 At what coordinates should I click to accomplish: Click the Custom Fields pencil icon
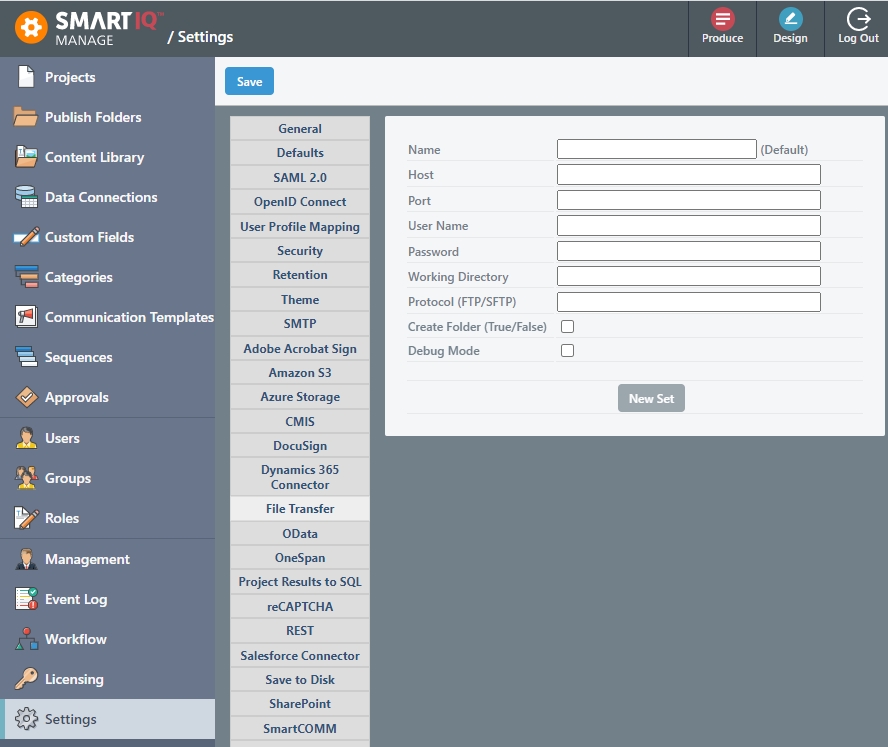click(x=26, y=237)
